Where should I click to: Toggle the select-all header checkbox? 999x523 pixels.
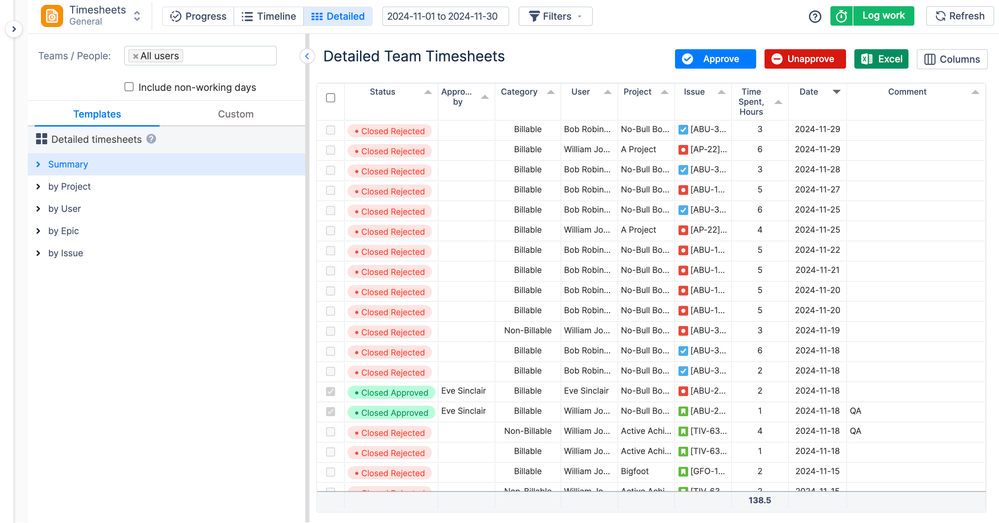pyautogui.click(x=331, y=97)
